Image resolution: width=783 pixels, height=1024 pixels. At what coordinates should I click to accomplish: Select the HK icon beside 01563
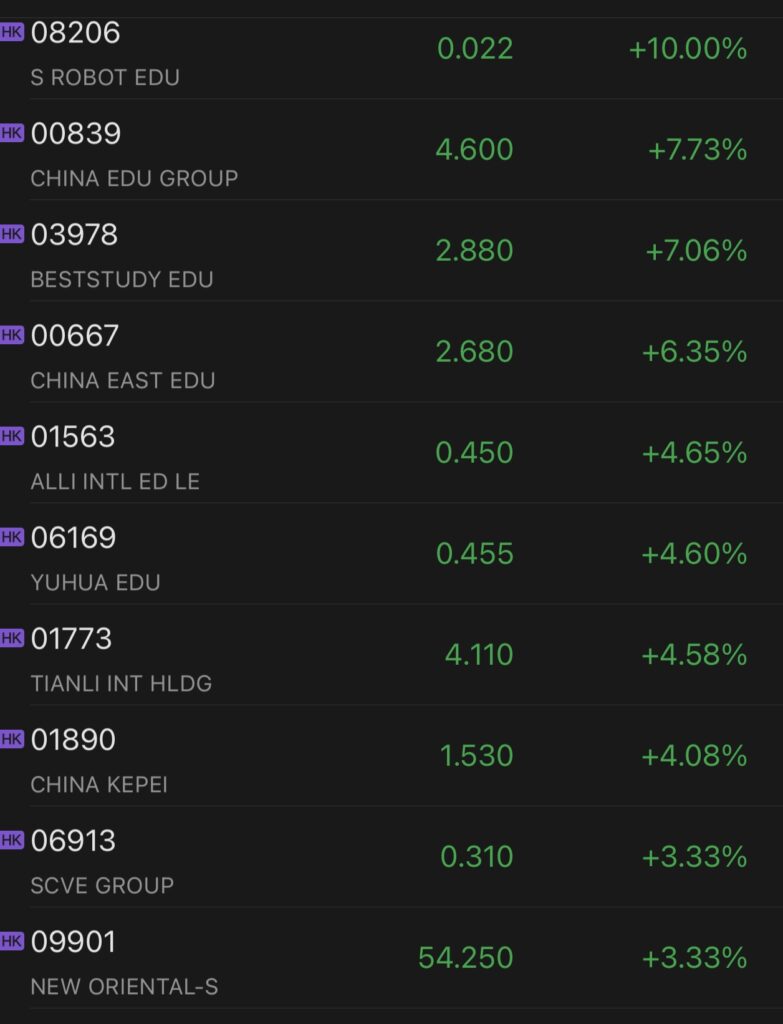[11, 434]
